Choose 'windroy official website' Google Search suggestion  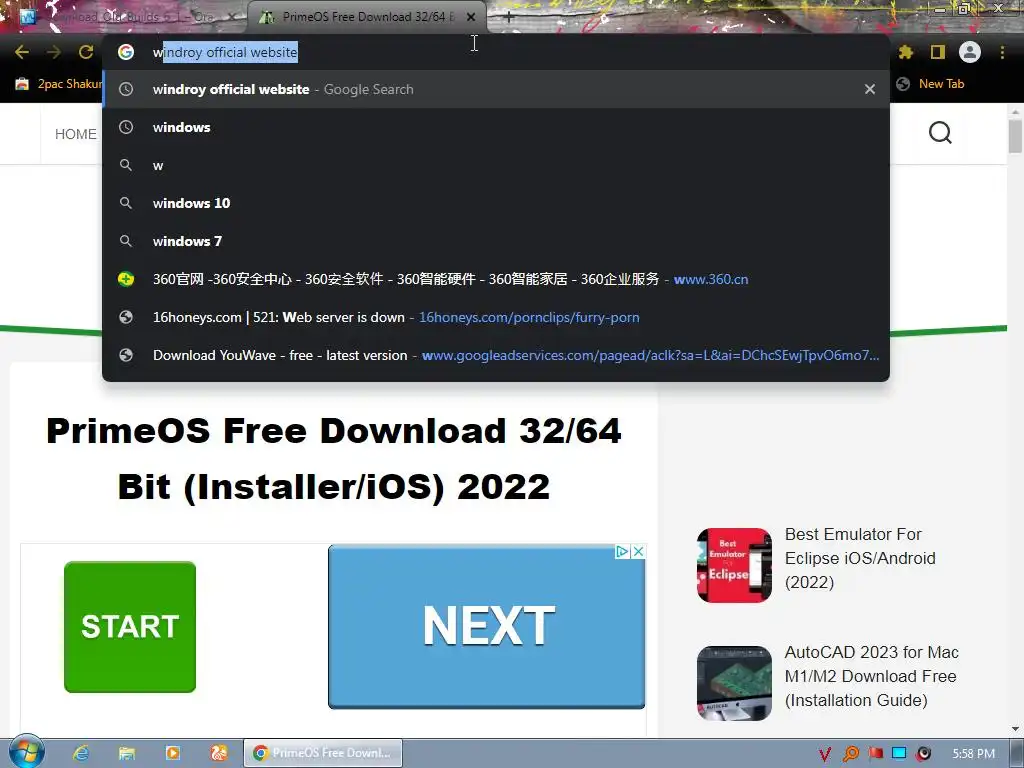tap(496, 89)
